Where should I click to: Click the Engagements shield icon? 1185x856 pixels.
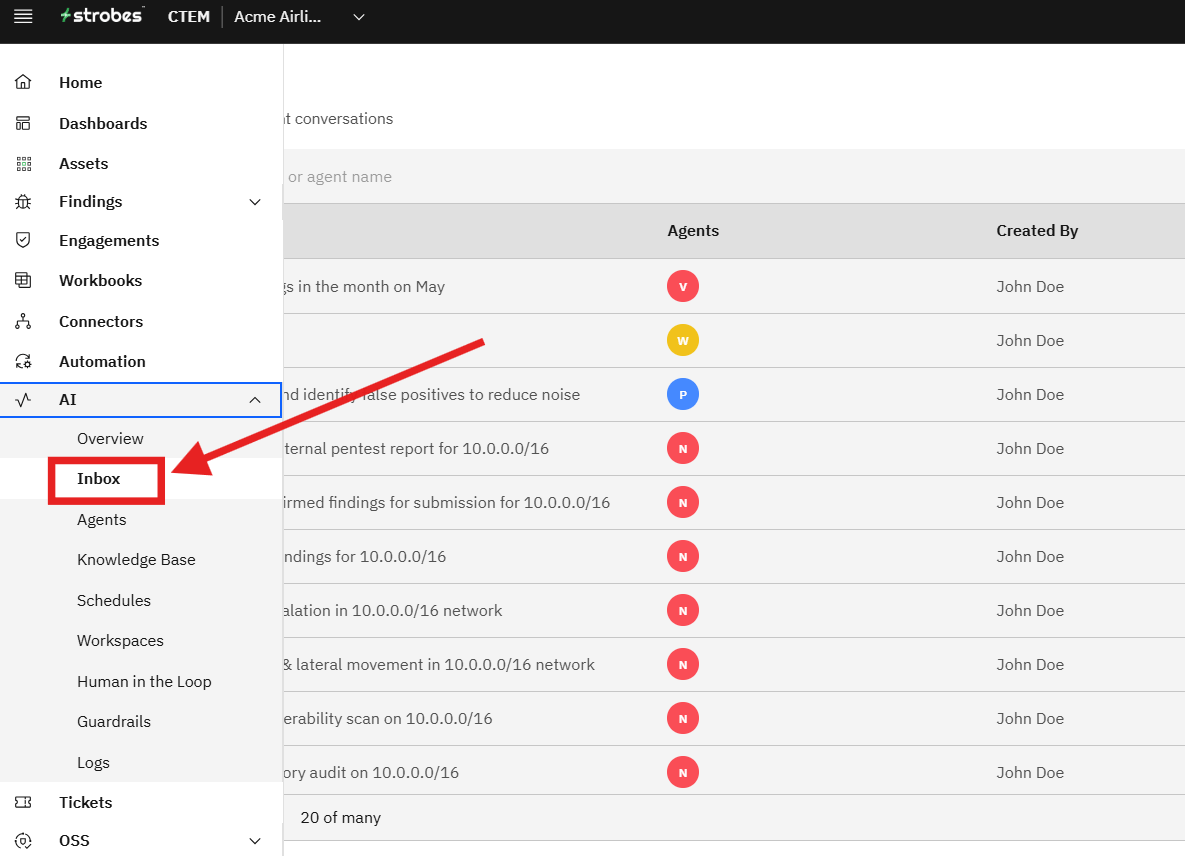click(23, 240)
